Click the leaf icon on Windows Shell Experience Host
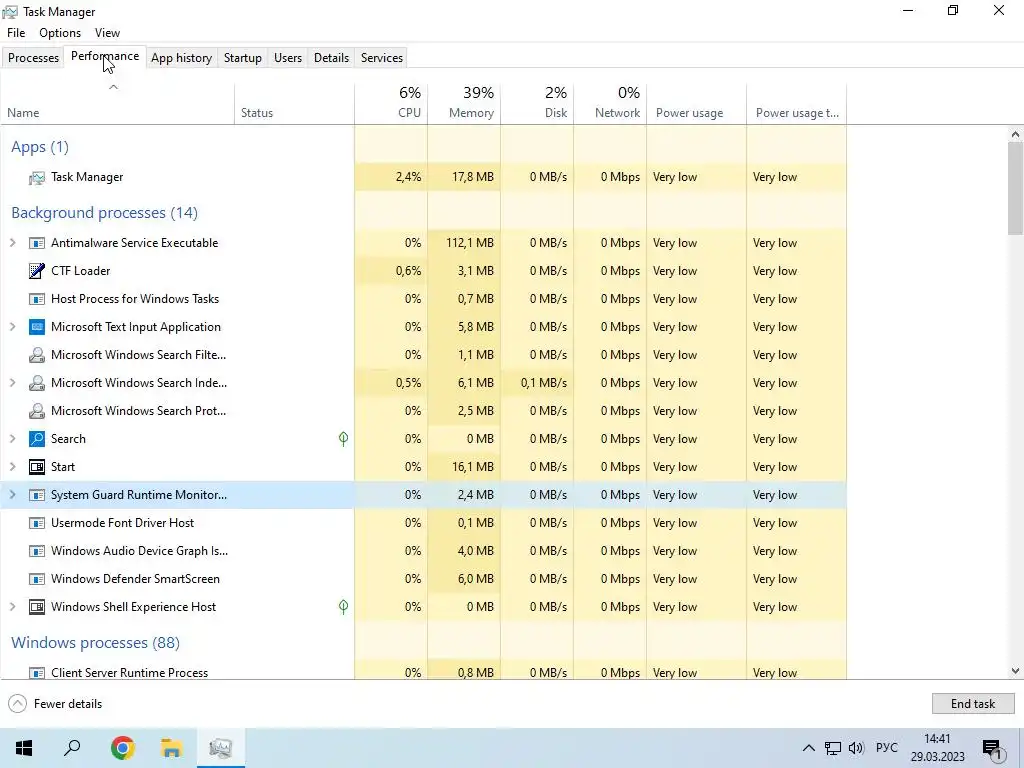 point(344,607)
